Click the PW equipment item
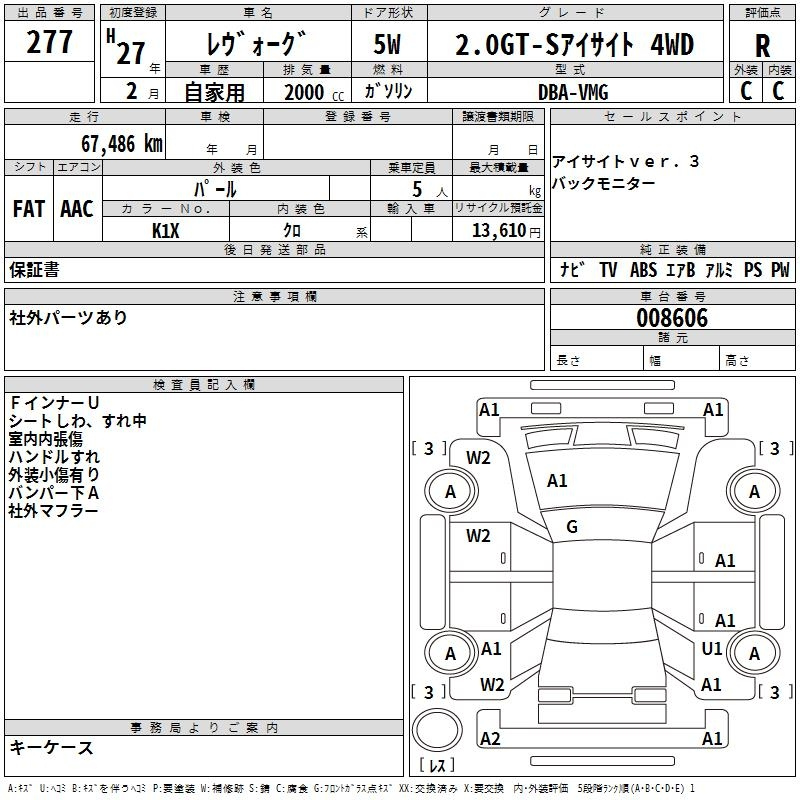 pyautogui.click(x=780, y=269)
